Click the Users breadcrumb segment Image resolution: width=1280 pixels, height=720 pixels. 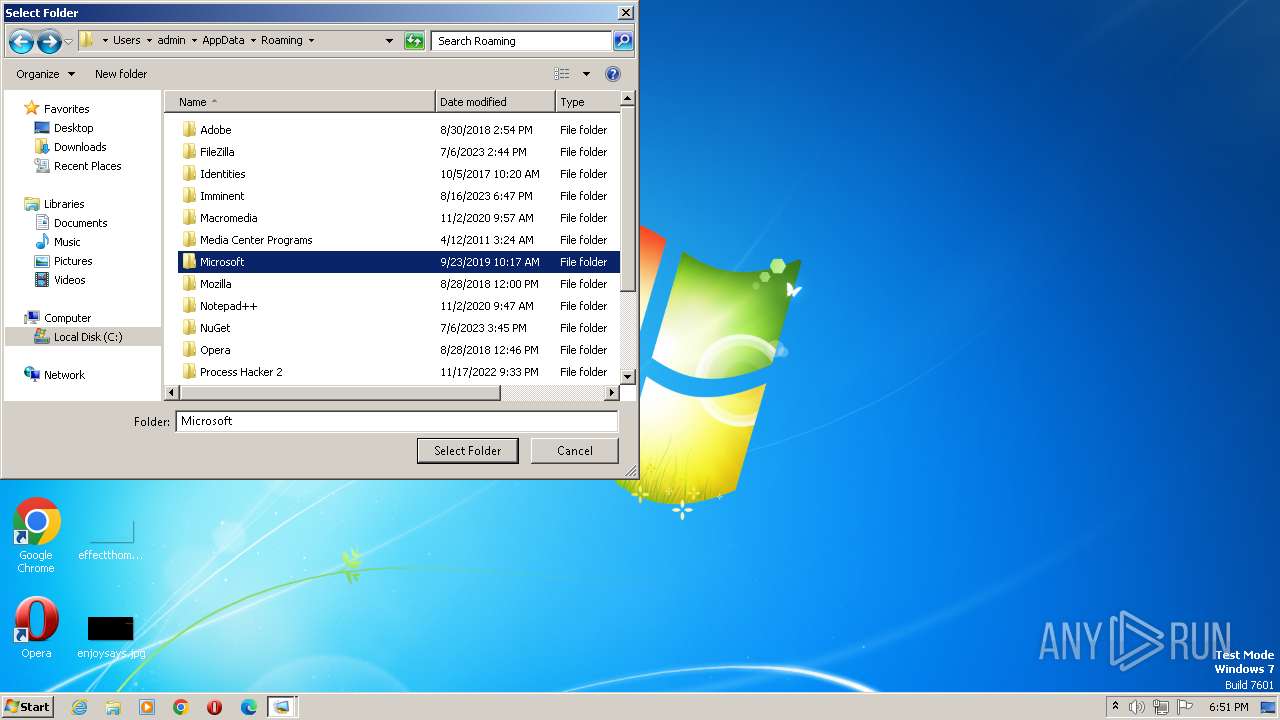[x=127, y=41]
